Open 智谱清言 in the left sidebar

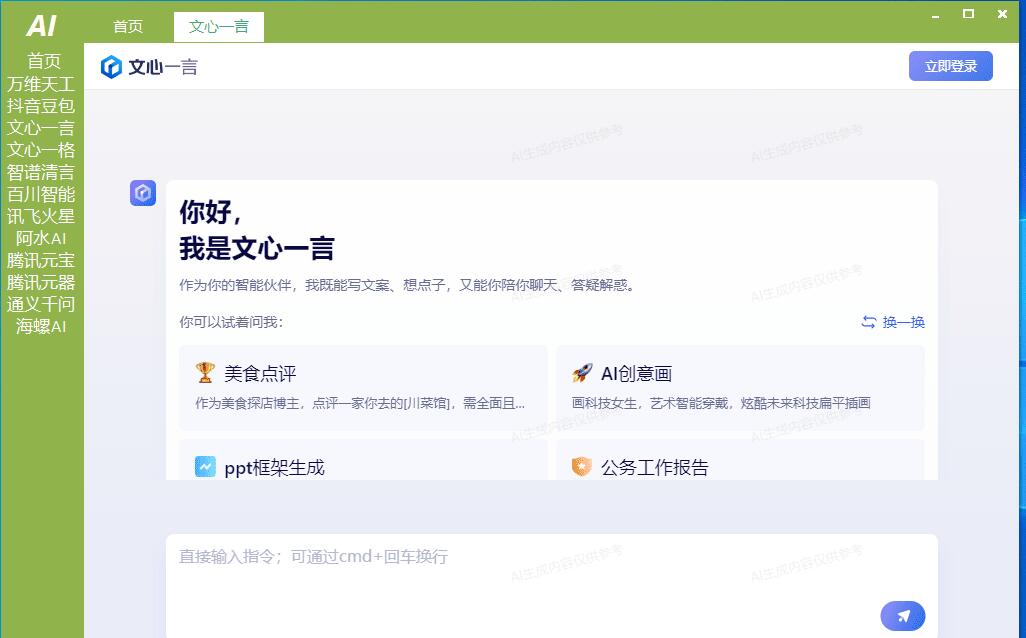coord(41,172)
